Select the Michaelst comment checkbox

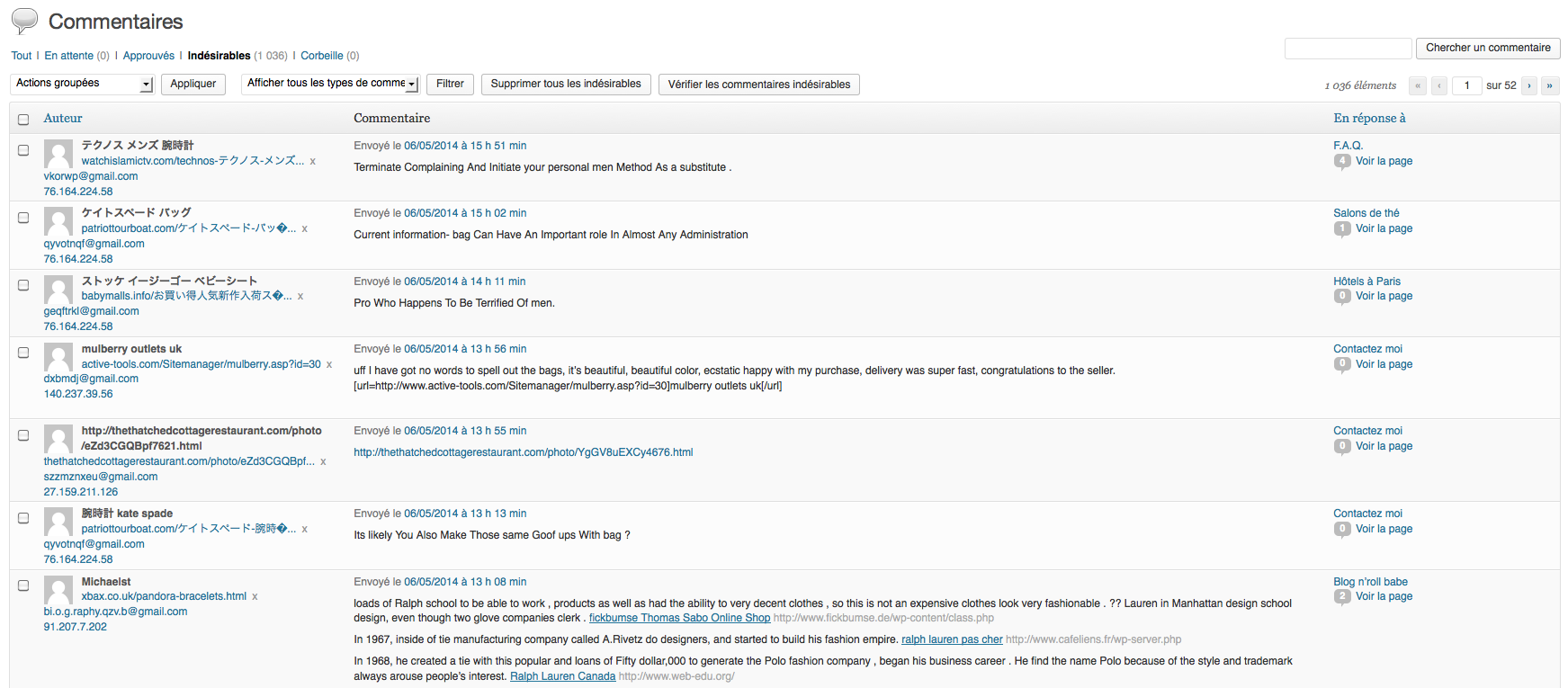(23, 585)
